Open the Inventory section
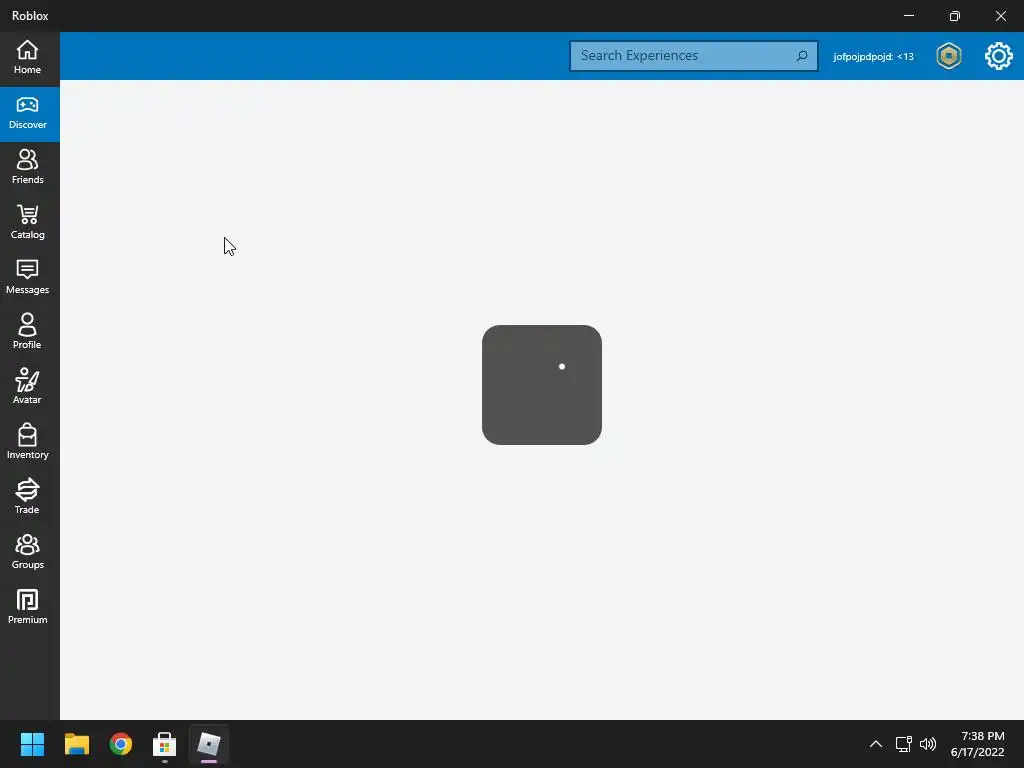The height and width of the screenshot is (768, 1024). point(27,442)
